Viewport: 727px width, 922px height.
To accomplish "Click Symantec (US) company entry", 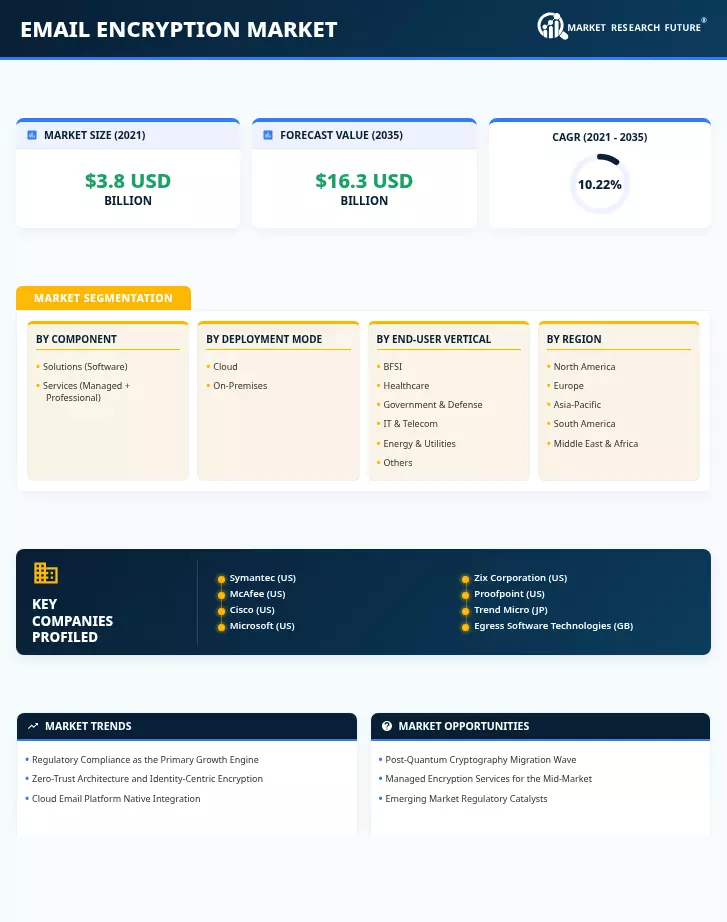I will point(262,578).
